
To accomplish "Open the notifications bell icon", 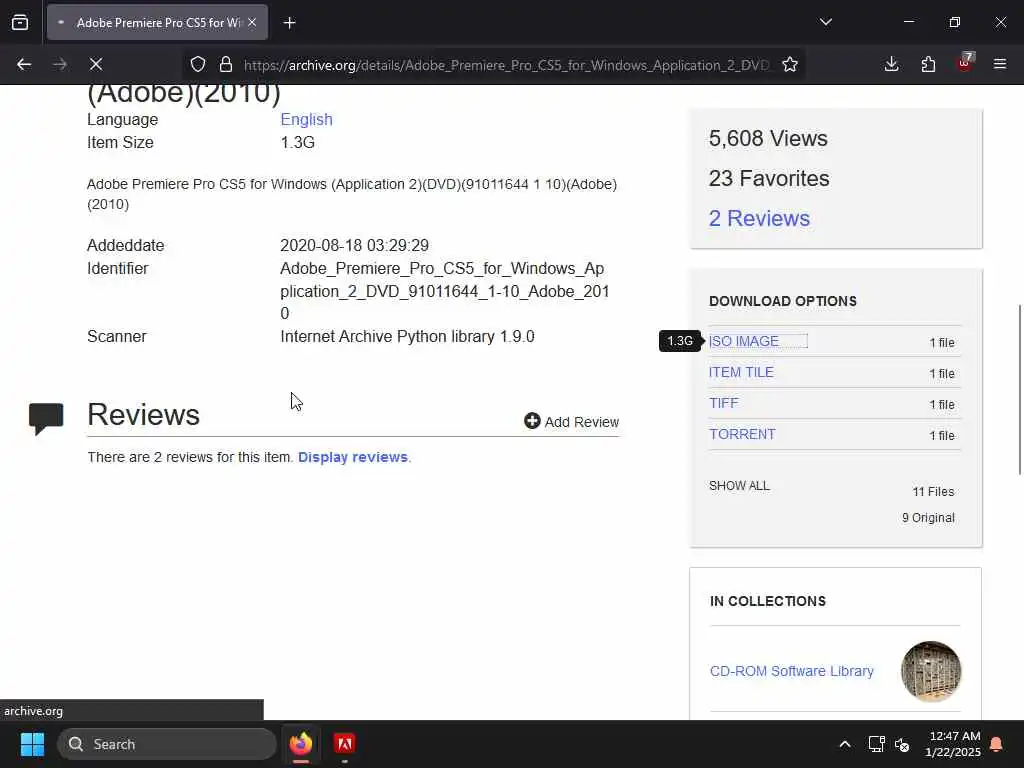I will tap(997, 744).
